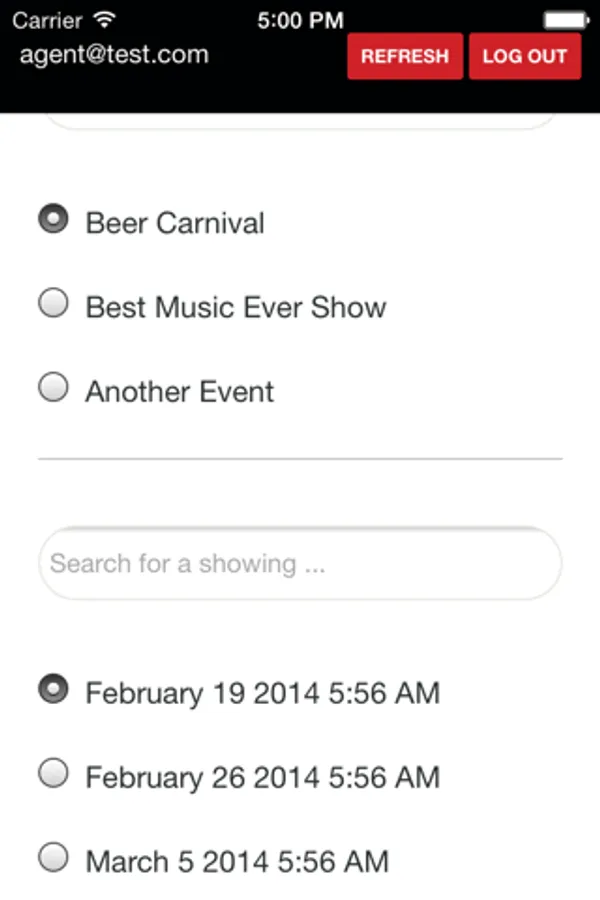Tap the 'March 5 2014 5:56 AM' label
Screen dimensions: 600x900
pos(237,861)
